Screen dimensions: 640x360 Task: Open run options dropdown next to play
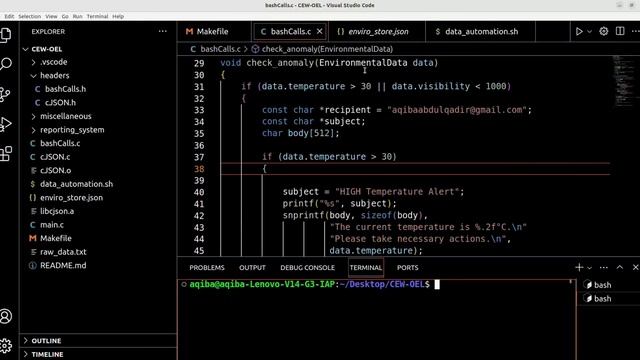[x=589, y=31]
